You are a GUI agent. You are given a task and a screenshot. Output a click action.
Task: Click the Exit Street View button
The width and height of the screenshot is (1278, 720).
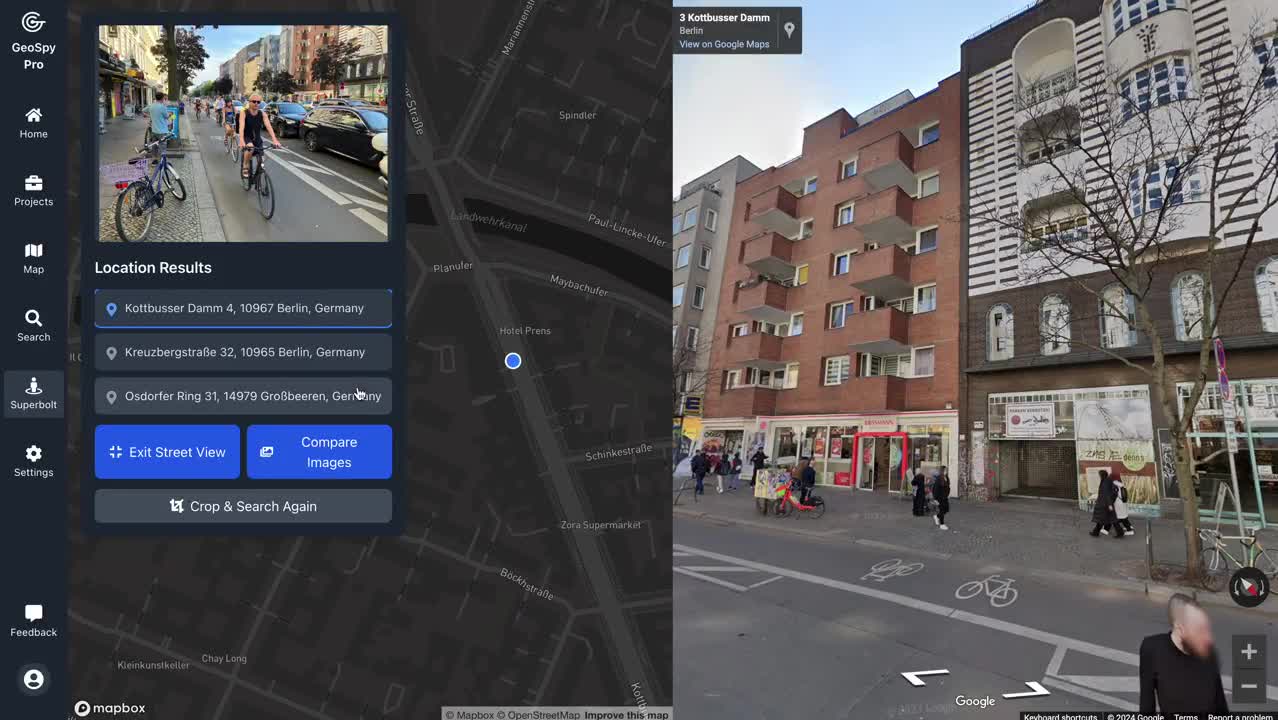(x=167, y=452)
